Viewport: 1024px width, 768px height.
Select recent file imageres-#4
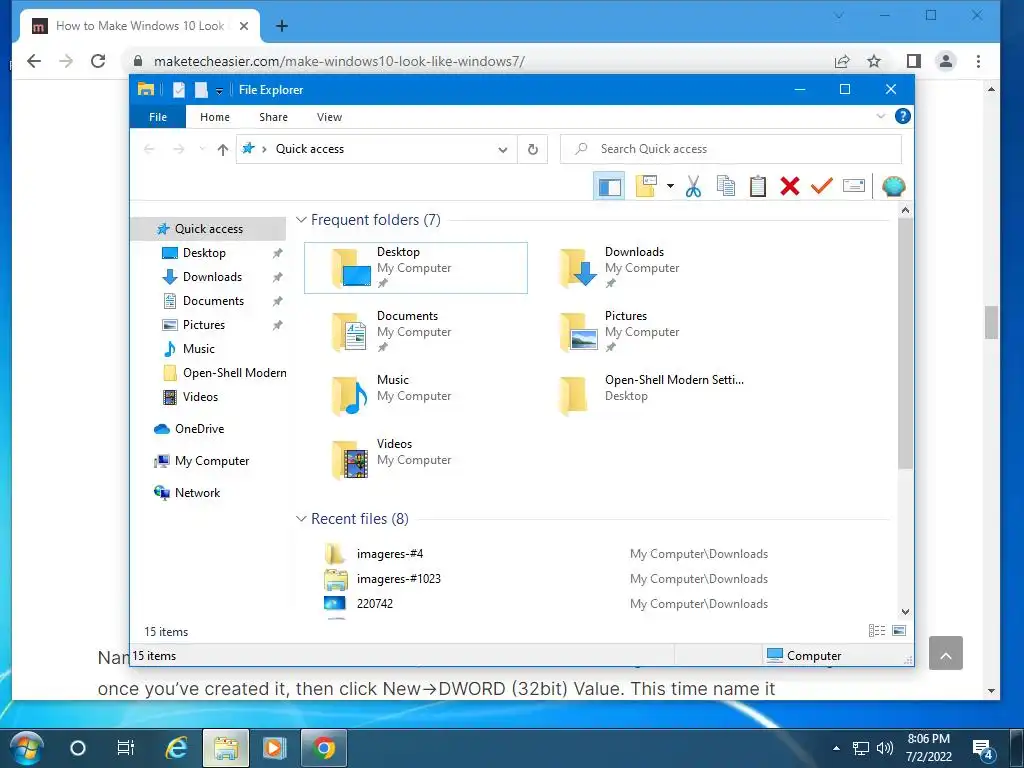pos(390,554)
